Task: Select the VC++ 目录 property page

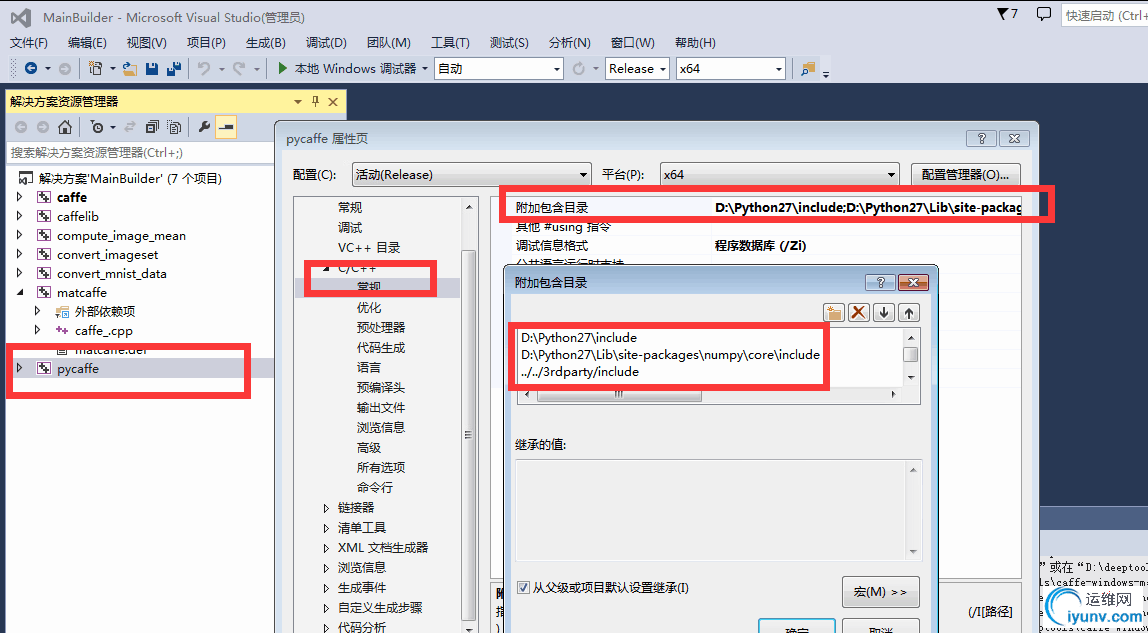Action: [x=369, y=247]
